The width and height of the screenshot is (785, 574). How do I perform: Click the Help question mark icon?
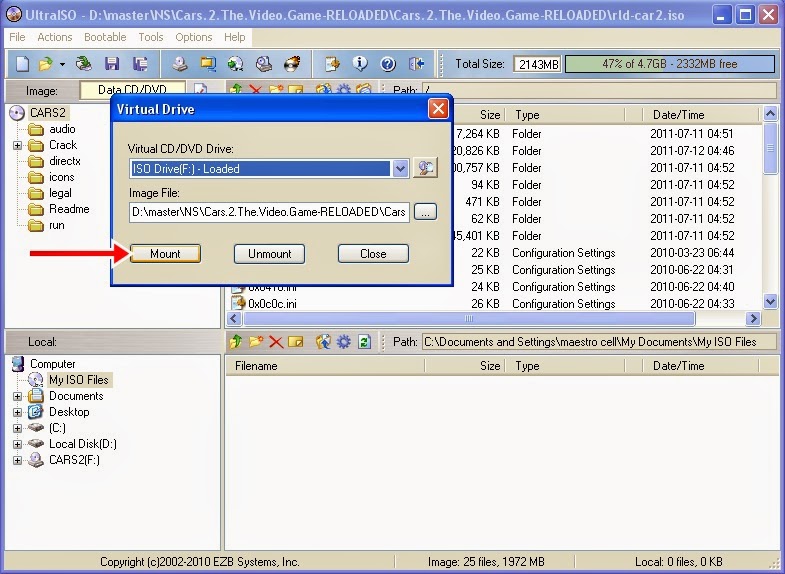tap(388, 64)
